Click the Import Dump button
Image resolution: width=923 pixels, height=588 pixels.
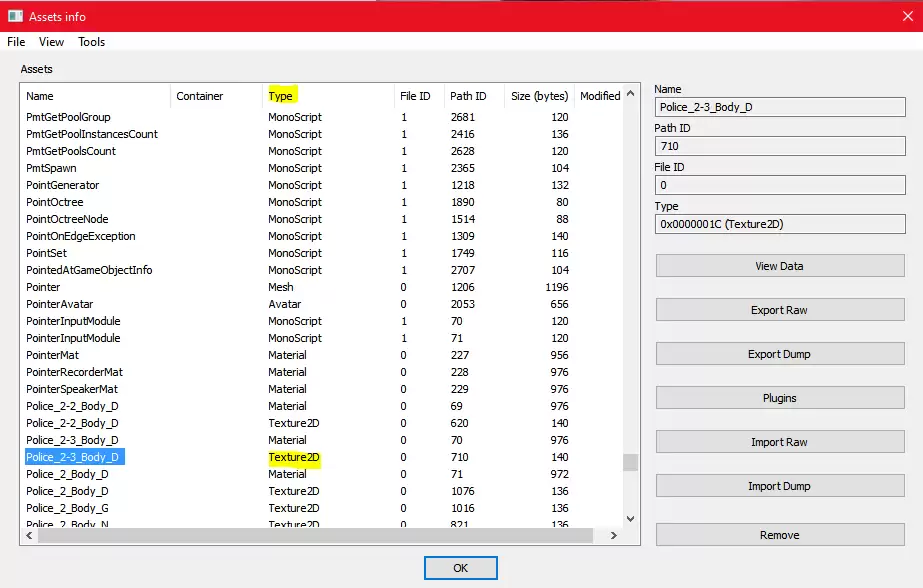click(780, 486)
